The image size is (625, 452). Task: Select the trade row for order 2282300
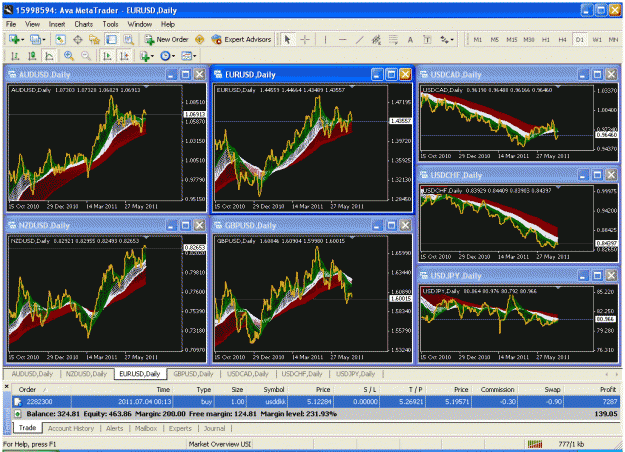316,402
